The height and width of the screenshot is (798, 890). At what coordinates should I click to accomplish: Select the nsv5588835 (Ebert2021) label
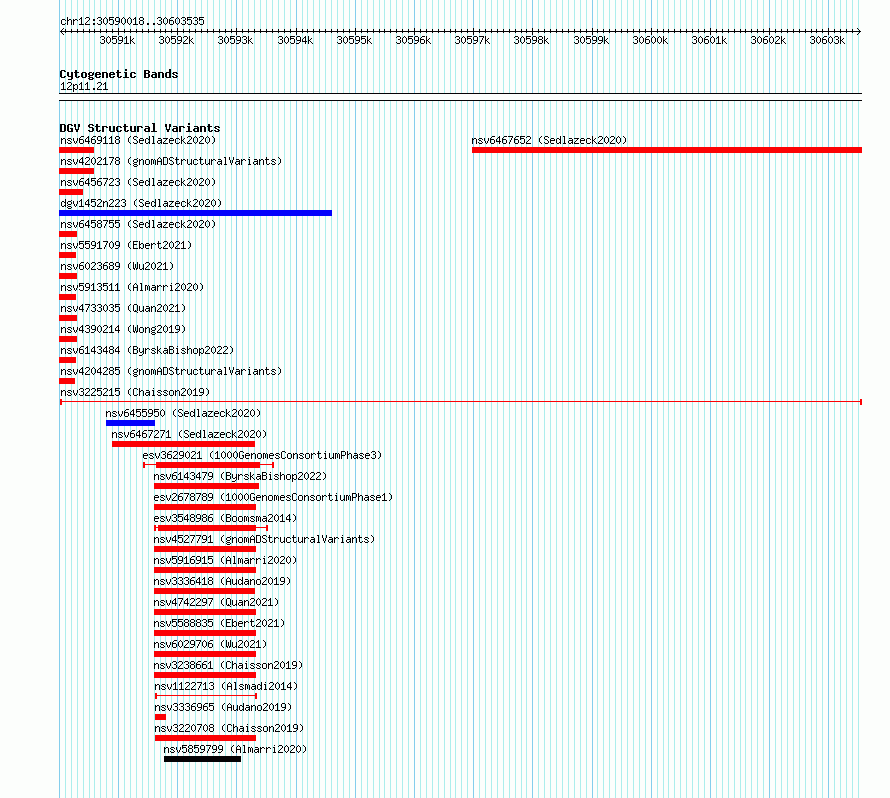[x=219, y=623]
